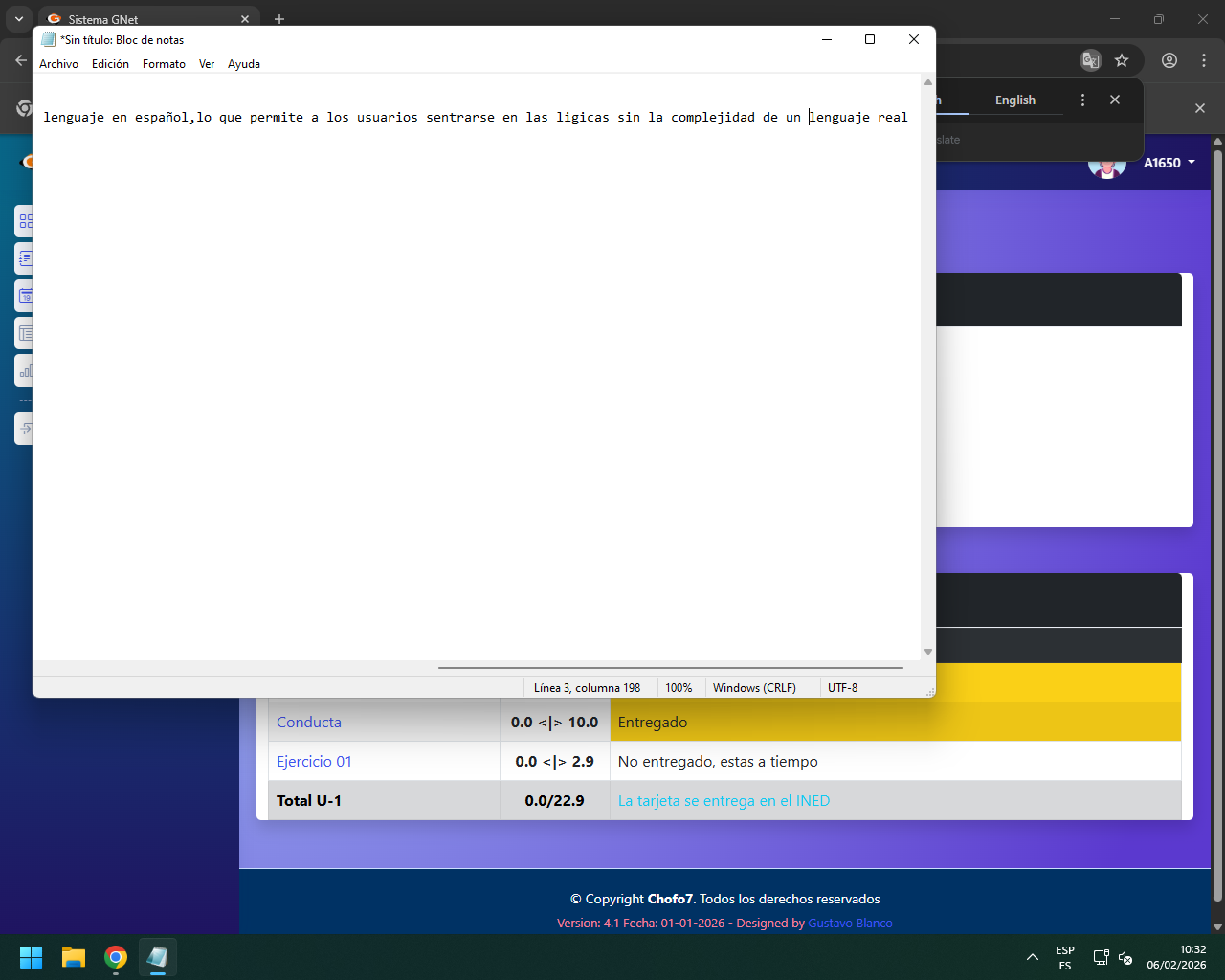Click the logout arrow icon in sidebar

tap(25, 429)
